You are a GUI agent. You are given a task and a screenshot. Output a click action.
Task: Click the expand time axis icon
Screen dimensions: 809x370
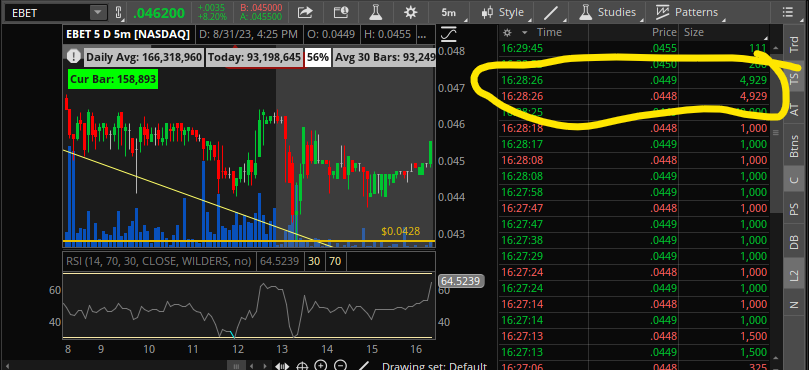click(x=282, y=366)
